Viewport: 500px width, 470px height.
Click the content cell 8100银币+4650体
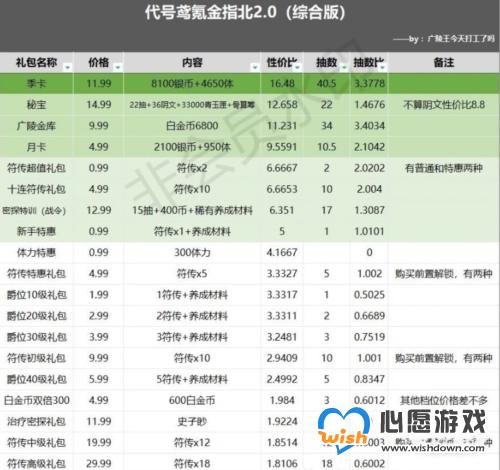coord(192,83)
